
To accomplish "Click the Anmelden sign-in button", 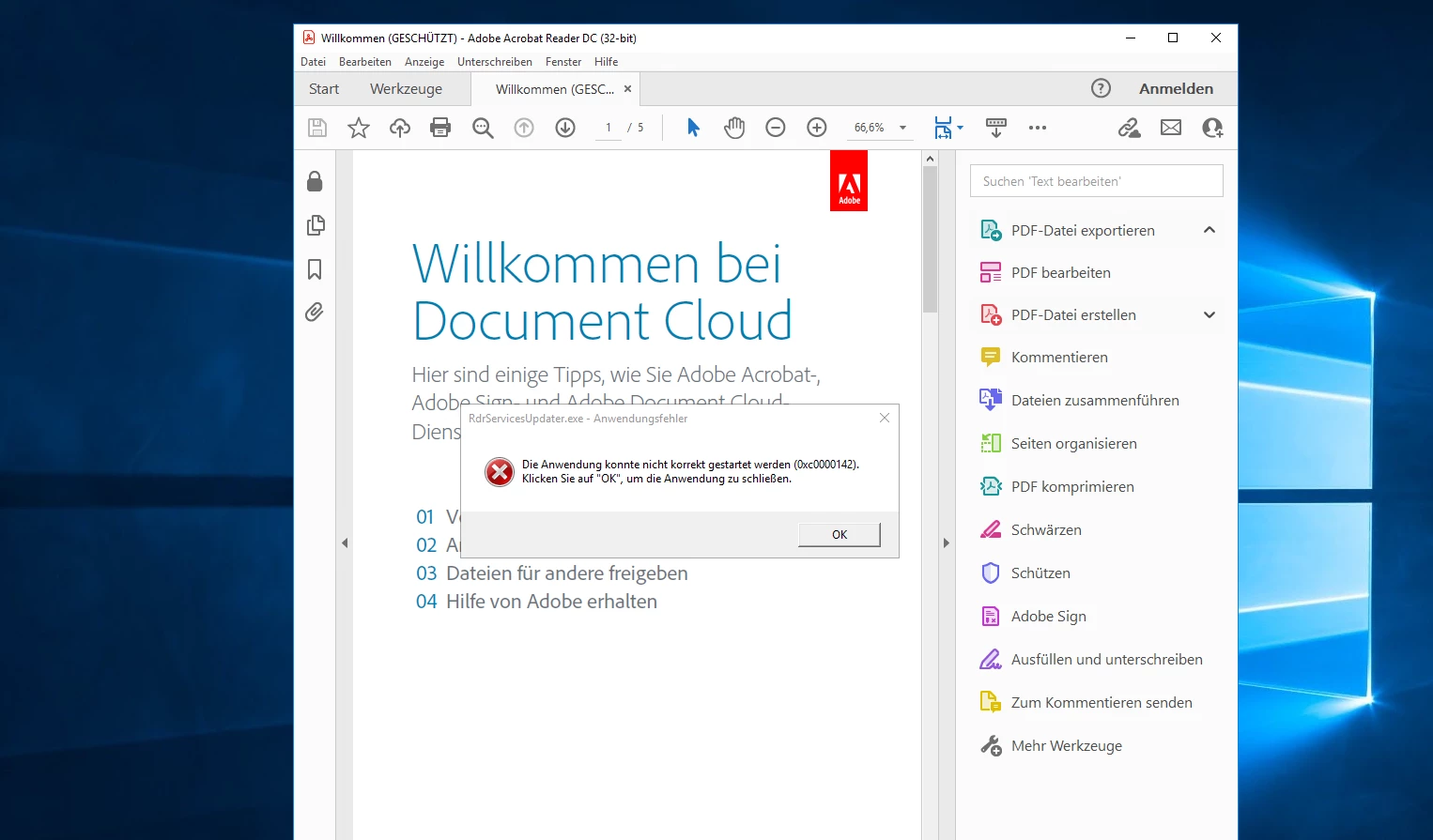I will coord(1176,88).
